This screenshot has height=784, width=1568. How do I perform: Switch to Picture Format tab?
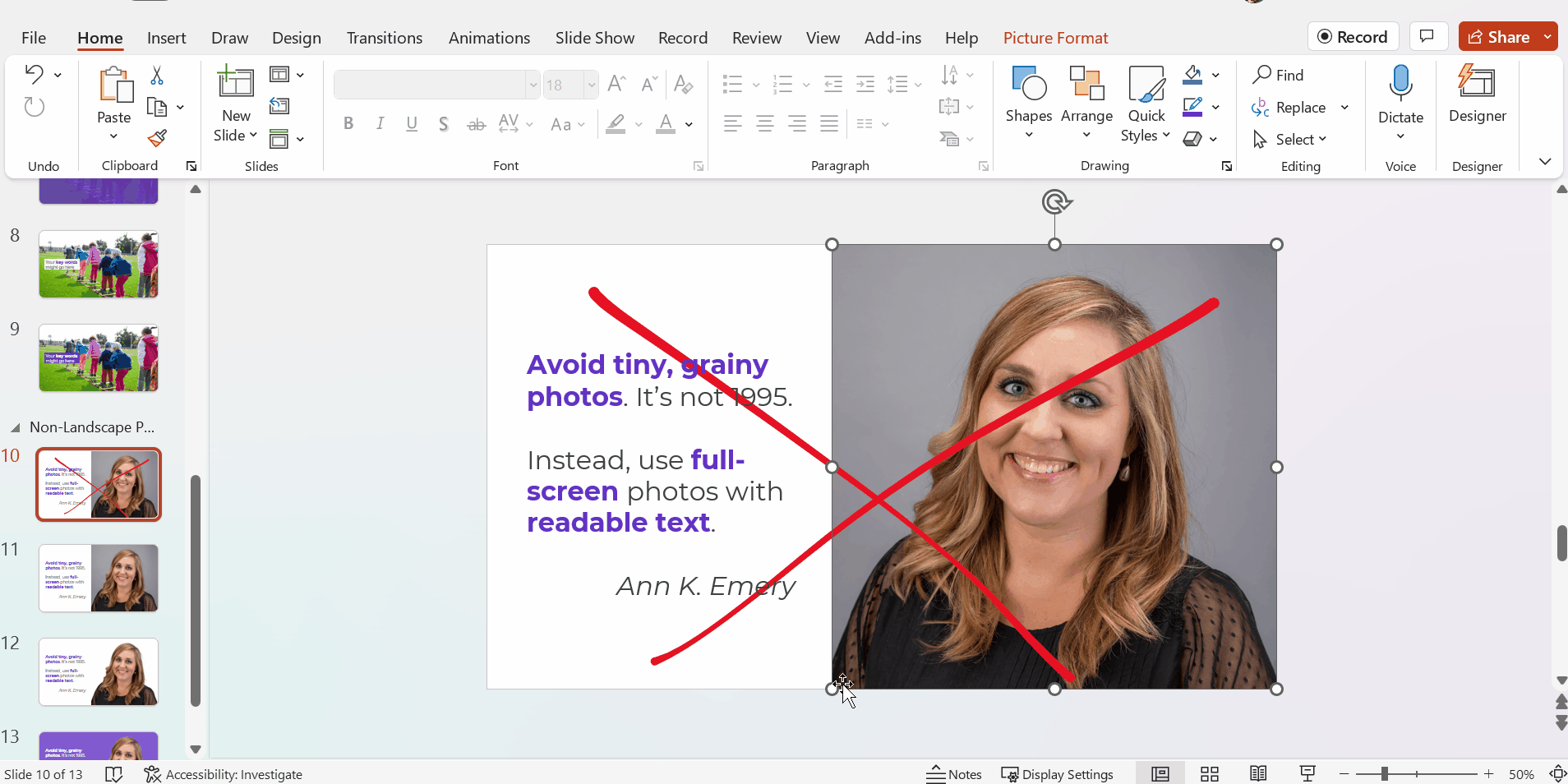tap(1055, 38)
